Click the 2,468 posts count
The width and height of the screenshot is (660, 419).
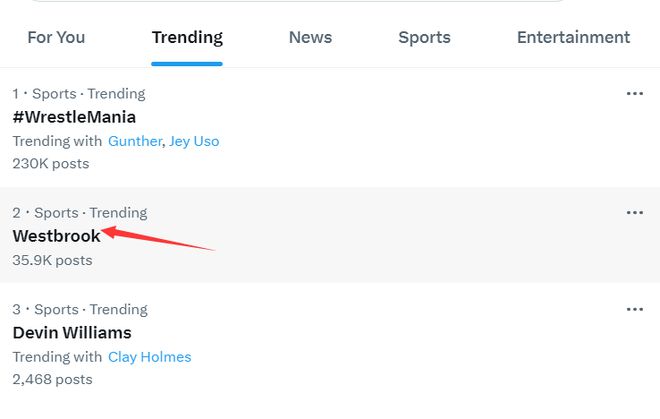coord(52,379)
